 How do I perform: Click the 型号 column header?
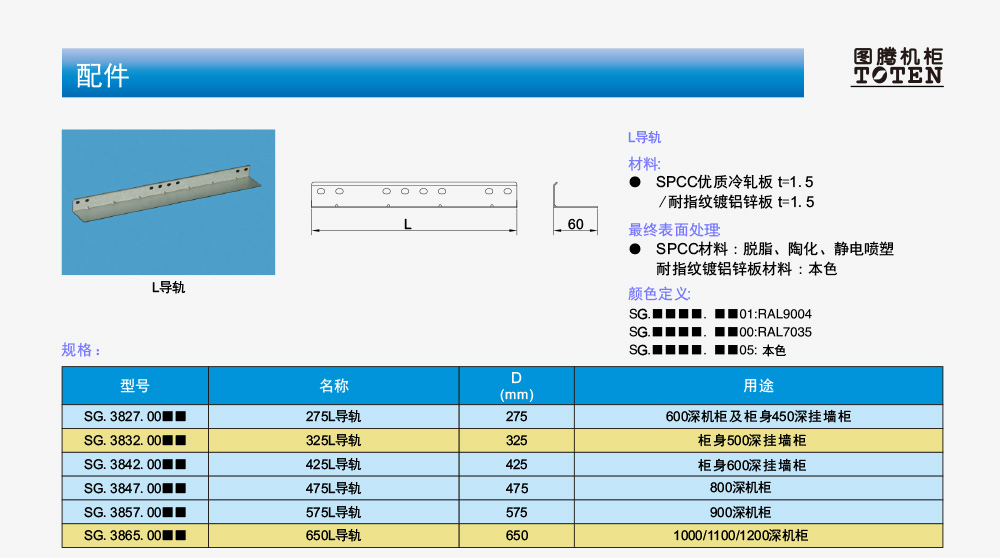click(135, 386)
